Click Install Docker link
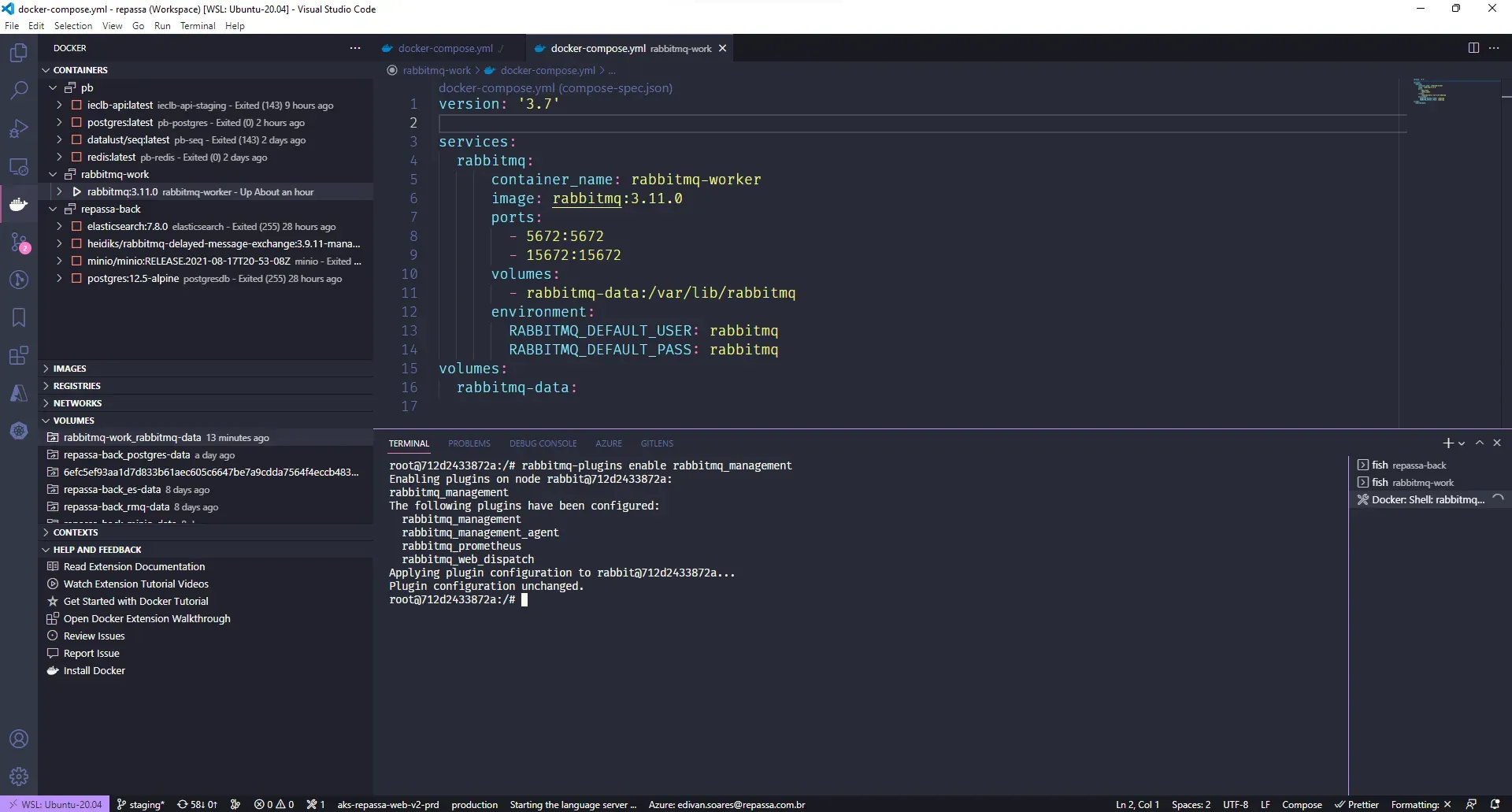This screenshot has height=812, width=1512. click(x=94, y=670)
